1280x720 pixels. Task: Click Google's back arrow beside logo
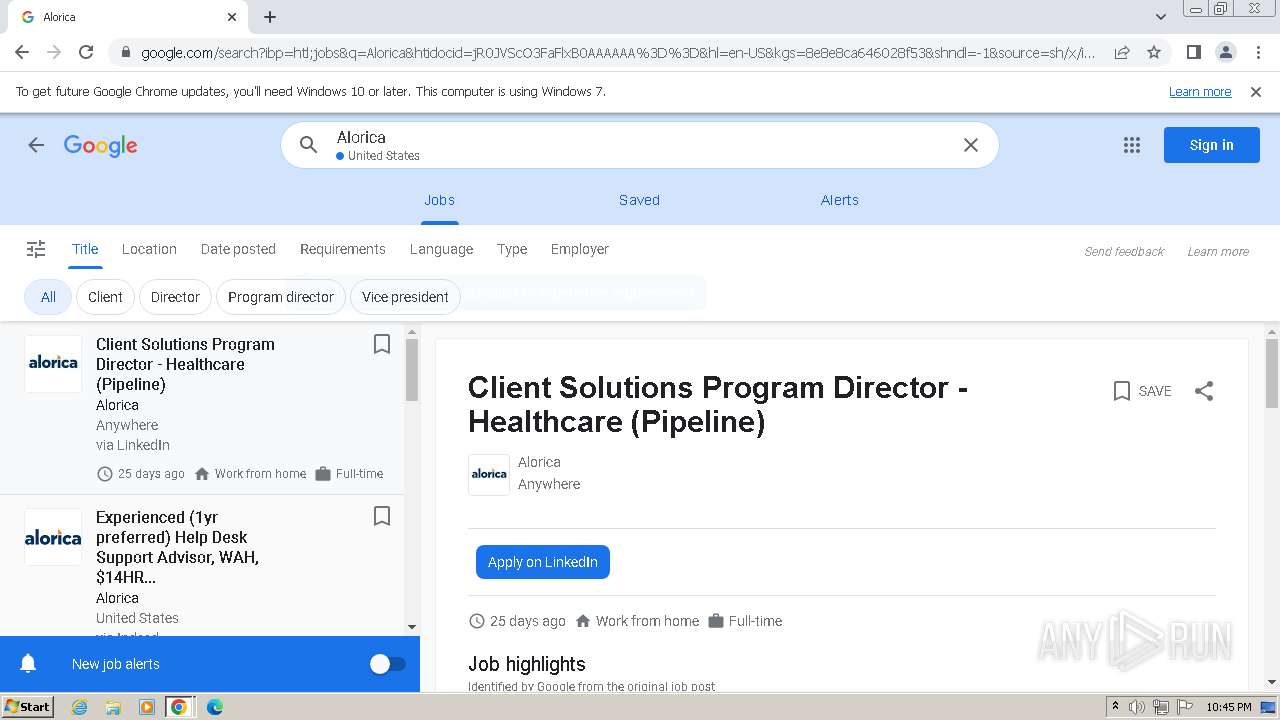point(36,145)
